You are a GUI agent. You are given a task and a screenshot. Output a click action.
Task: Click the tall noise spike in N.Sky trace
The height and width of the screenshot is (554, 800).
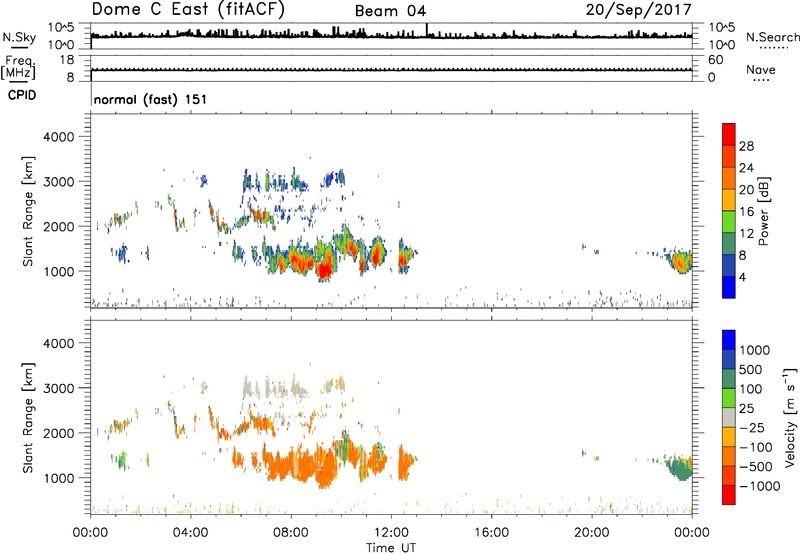coord(427,30)
